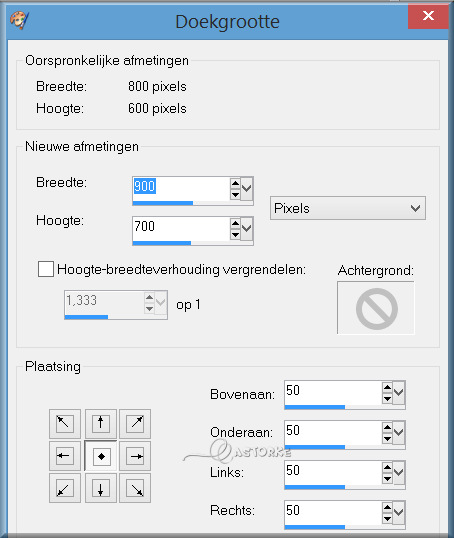Increase the Breedte value with up arrow
Viewport: 454px width, 538px height.
tap(235, 183)
